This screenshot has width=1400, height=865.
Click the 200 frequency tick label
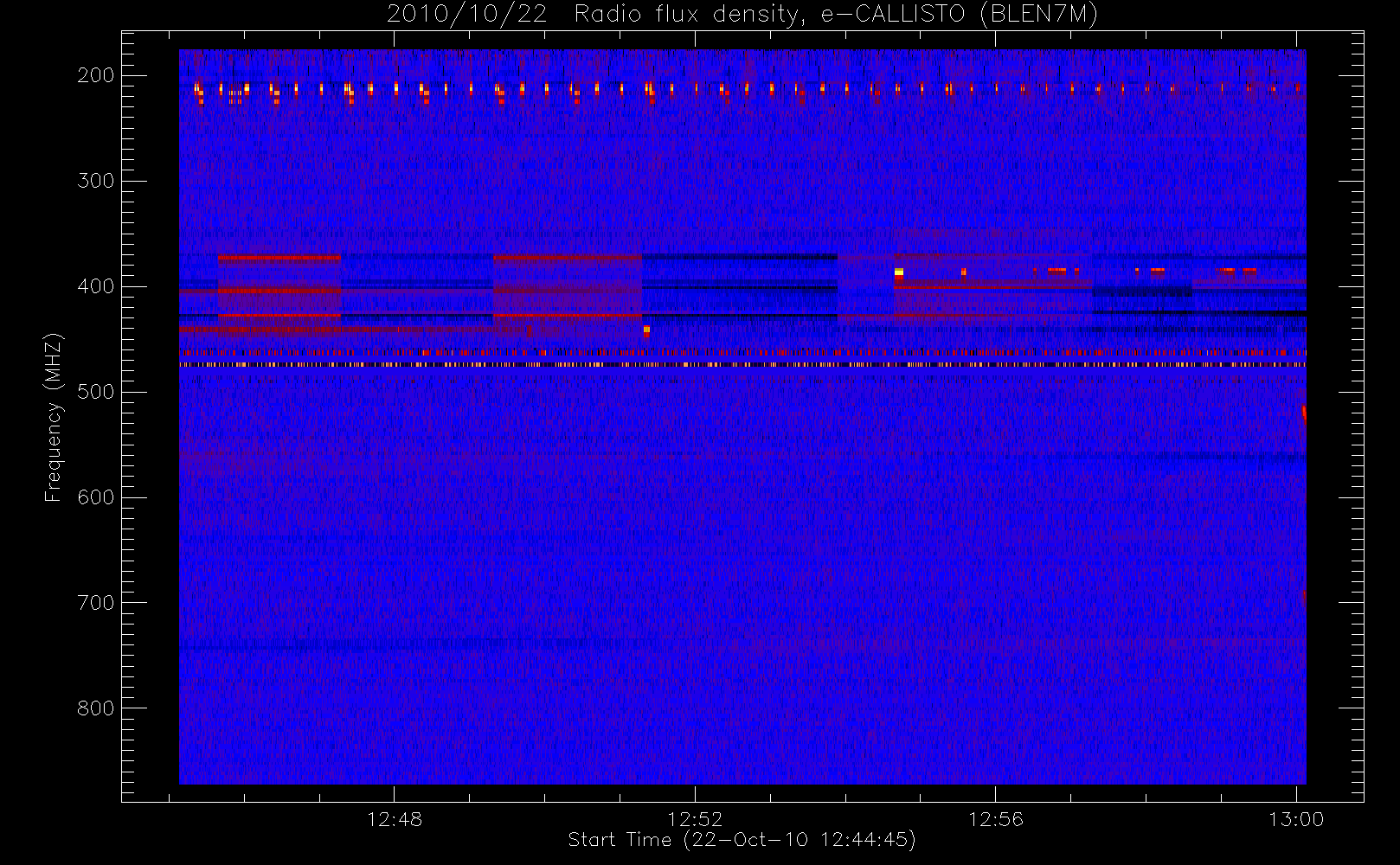coord(96,75)
